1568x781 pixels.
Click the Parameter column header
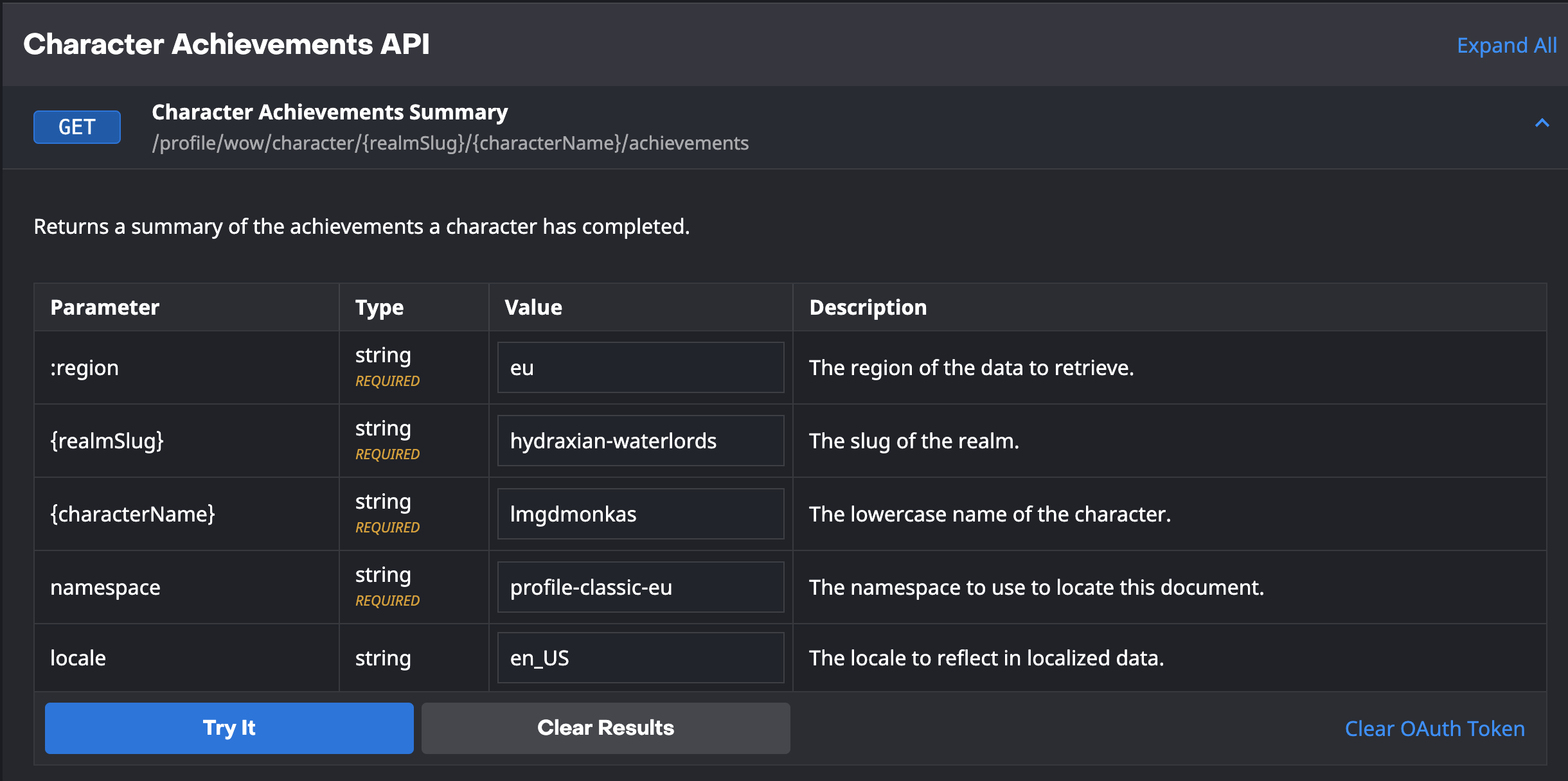(x=105, y=307)
